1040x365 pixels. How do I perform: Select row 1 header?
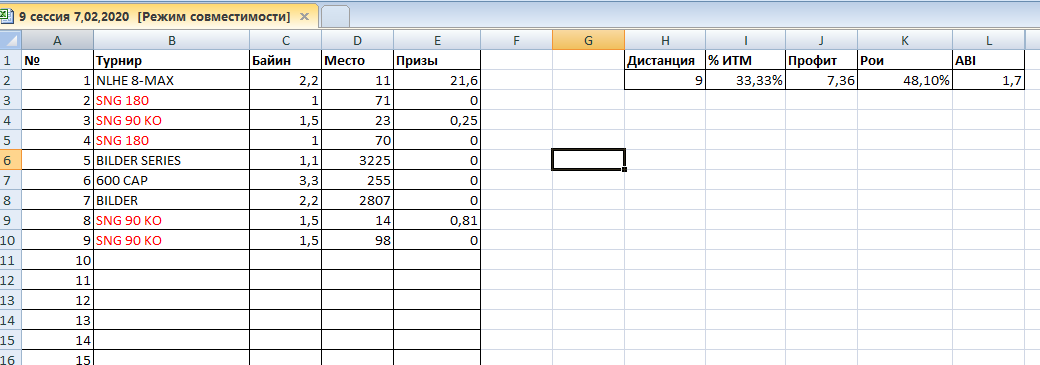pos(10,61)
